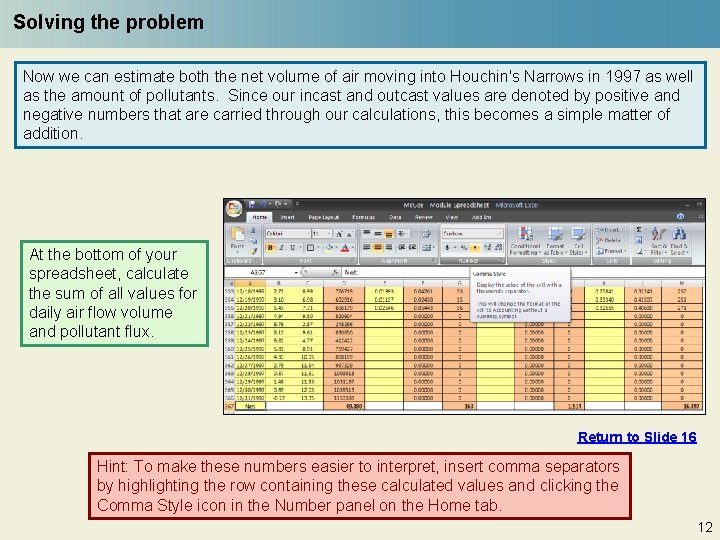Click the Align Text Left icon
The image size is (720, 540).
coord(366,248)
